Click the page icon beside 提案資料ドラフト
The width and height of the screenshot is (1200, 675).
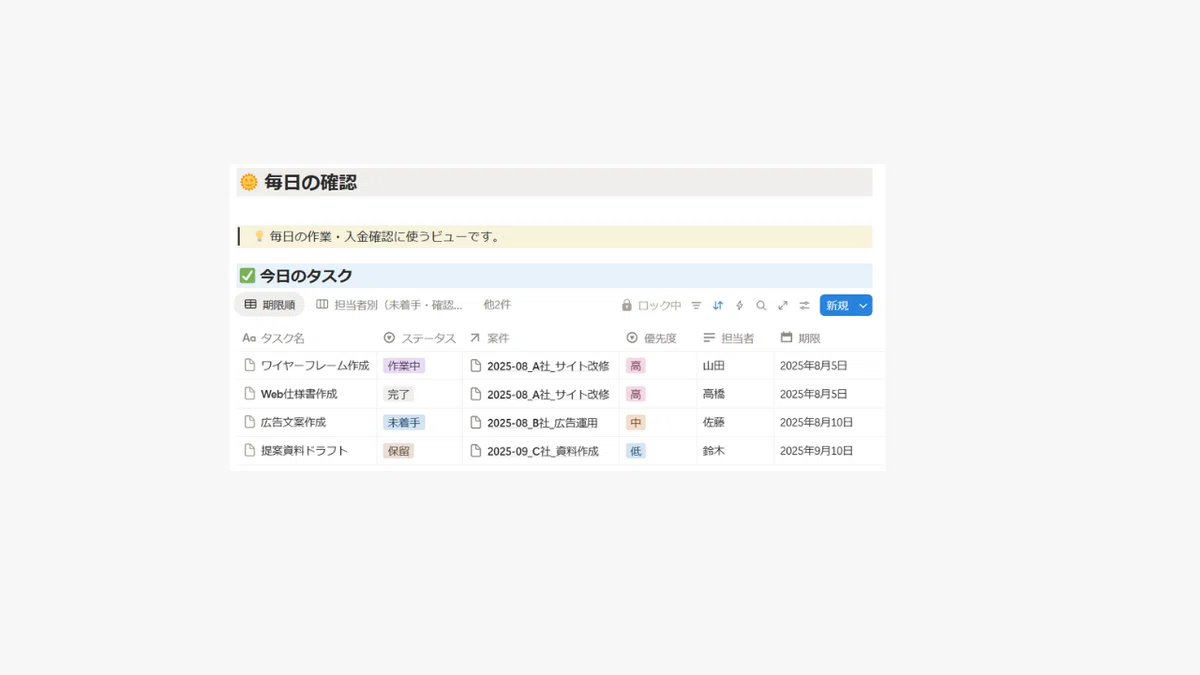(250, 451)
